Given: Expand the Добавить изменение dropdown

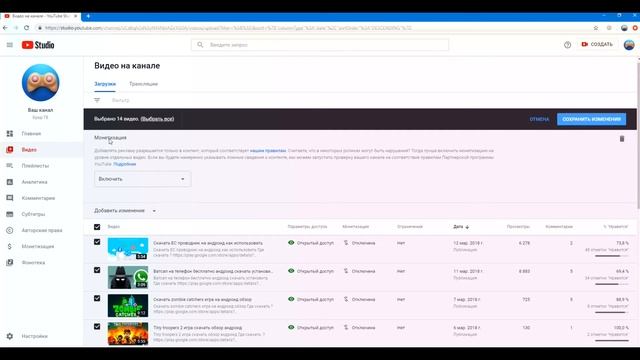Looking at the screenshot, I should (125, 211).
